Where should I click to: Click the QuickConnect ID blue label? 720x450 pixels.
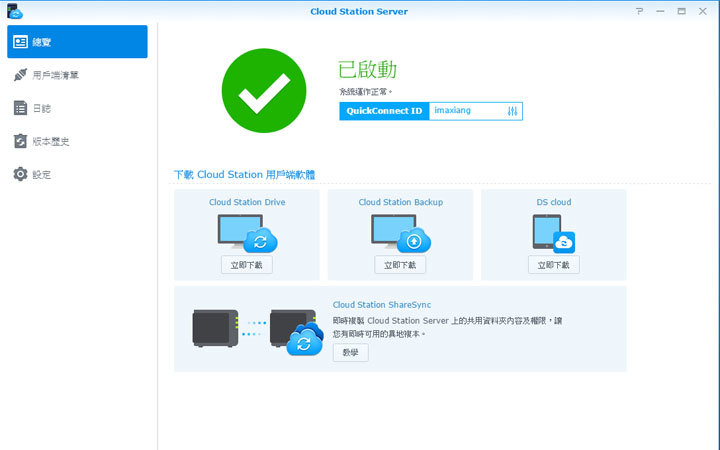(384, 111)
